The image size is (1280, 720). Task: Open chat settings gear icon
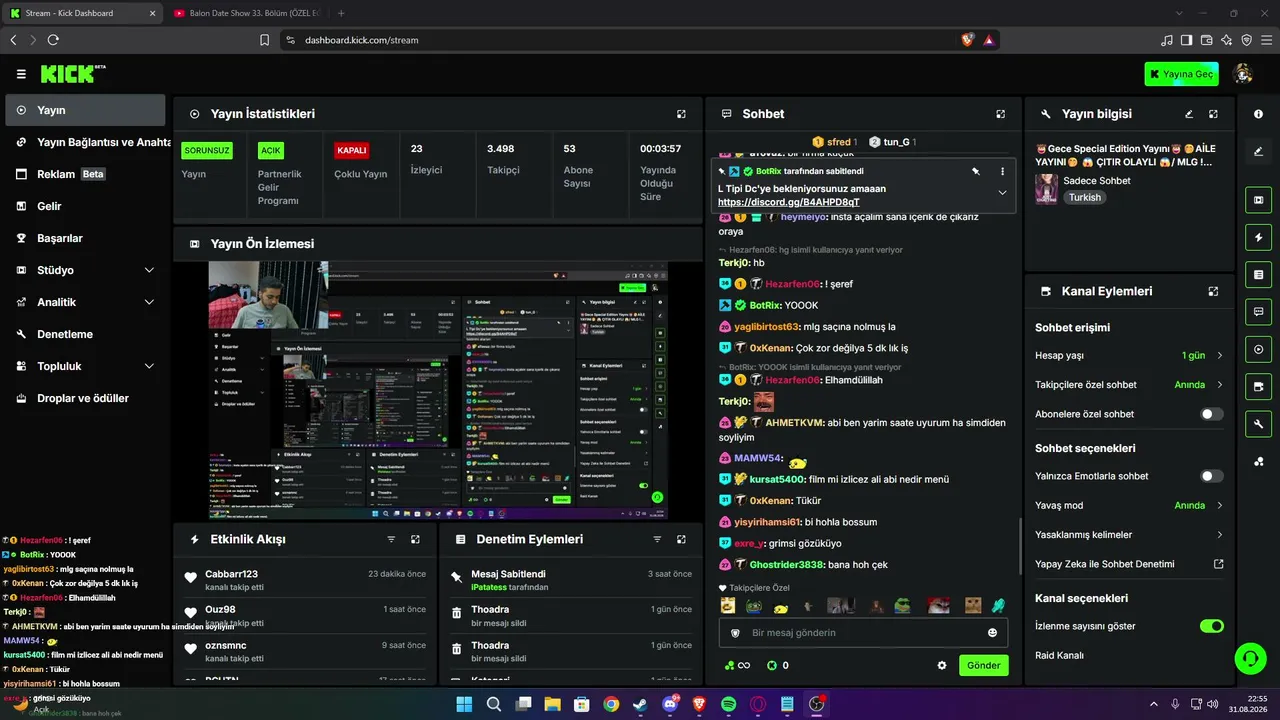tap(941, 665)
